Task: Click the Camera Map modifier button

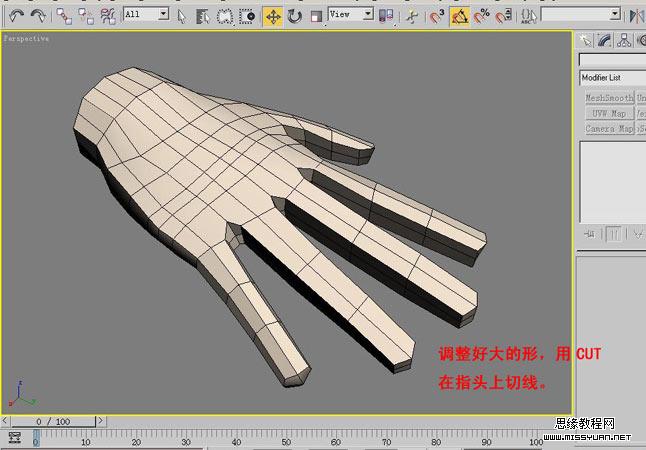Action: point(609,128)
